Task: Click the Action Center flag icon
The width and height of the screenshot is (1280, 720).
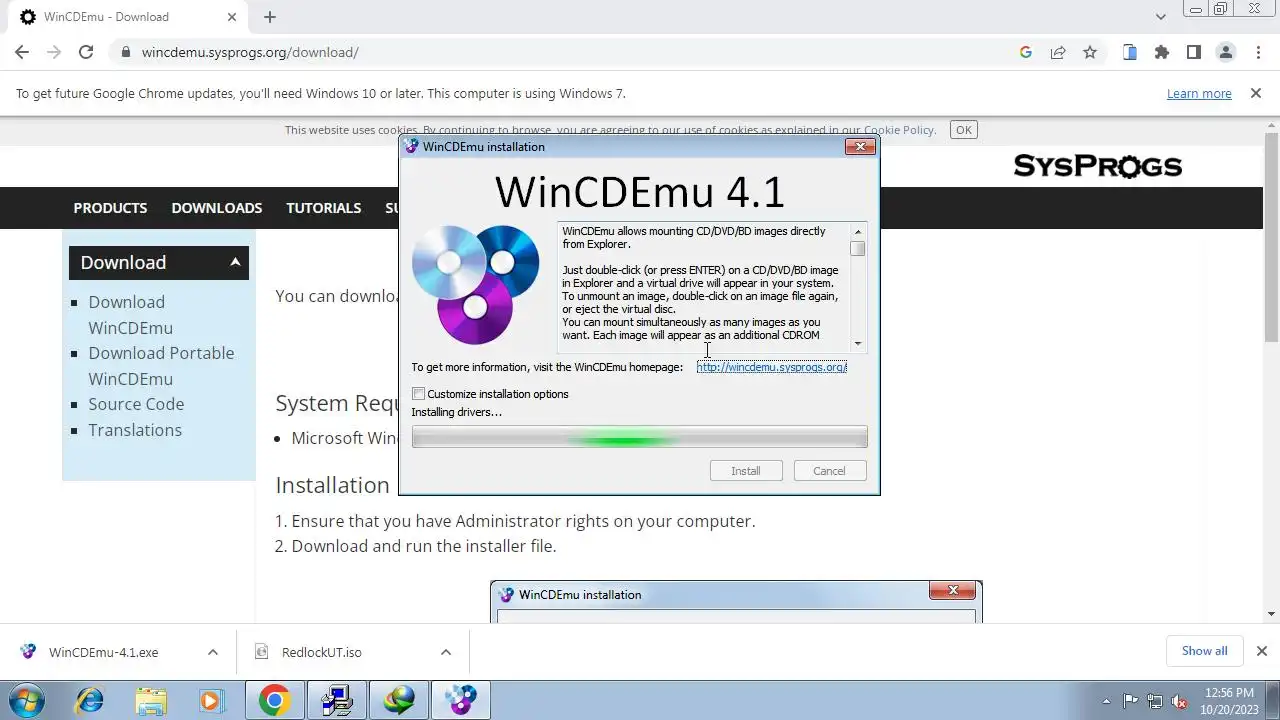Action: coord(1131,701)
